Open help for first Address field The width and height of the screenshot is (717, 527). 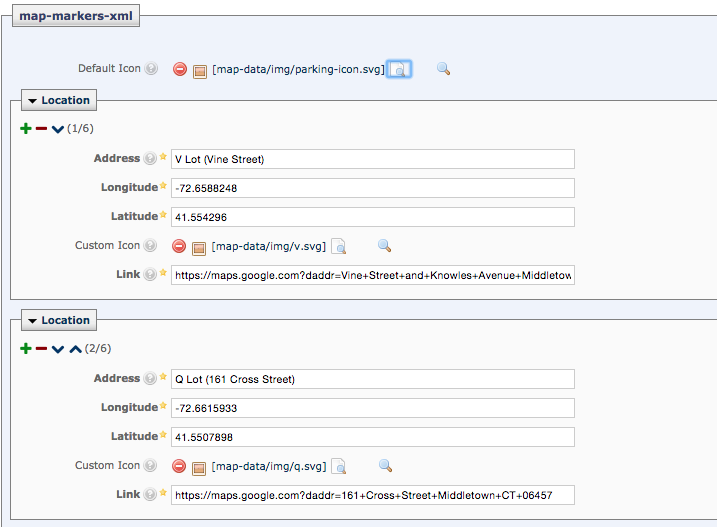click(x=150, y=158)
